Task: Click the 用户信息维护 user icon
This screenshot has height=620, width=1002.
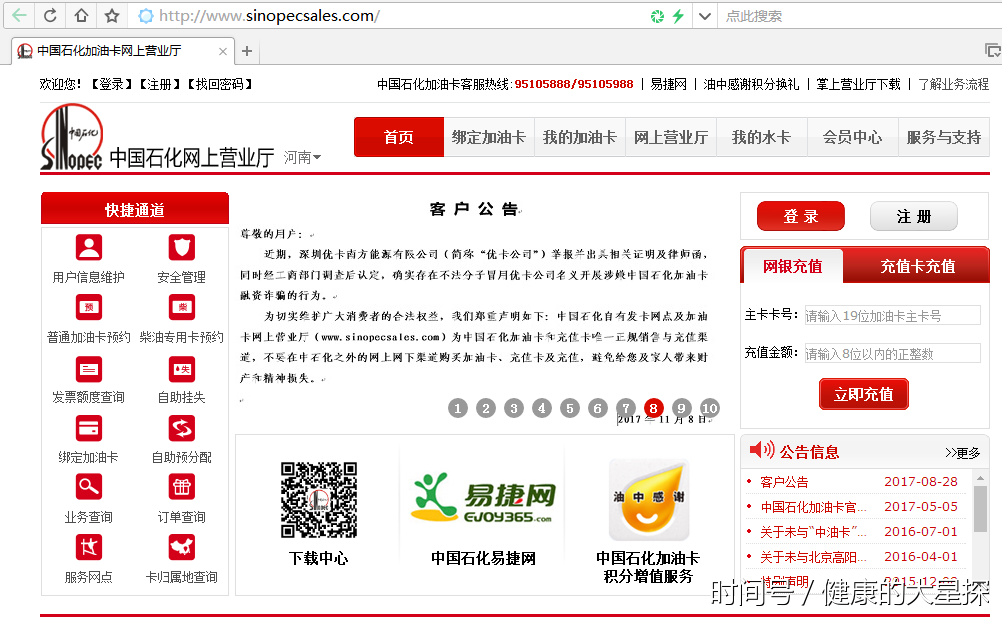Action: [89, 248]
